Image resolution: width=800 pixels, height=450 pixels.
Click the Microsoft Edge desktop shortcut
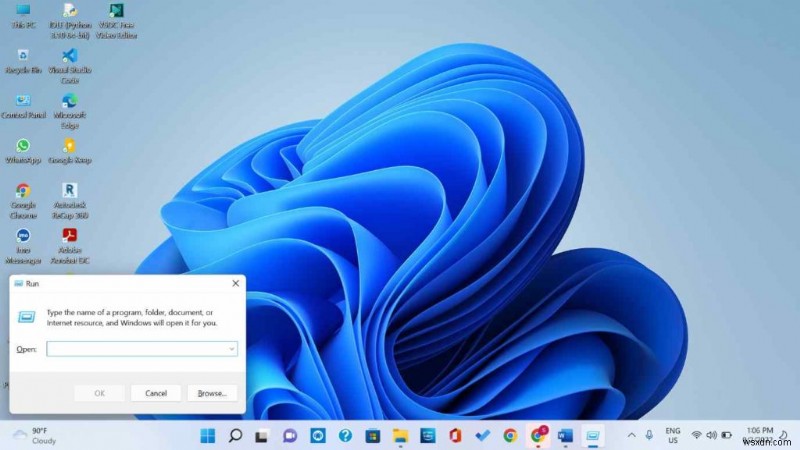(x=70, y=111)
